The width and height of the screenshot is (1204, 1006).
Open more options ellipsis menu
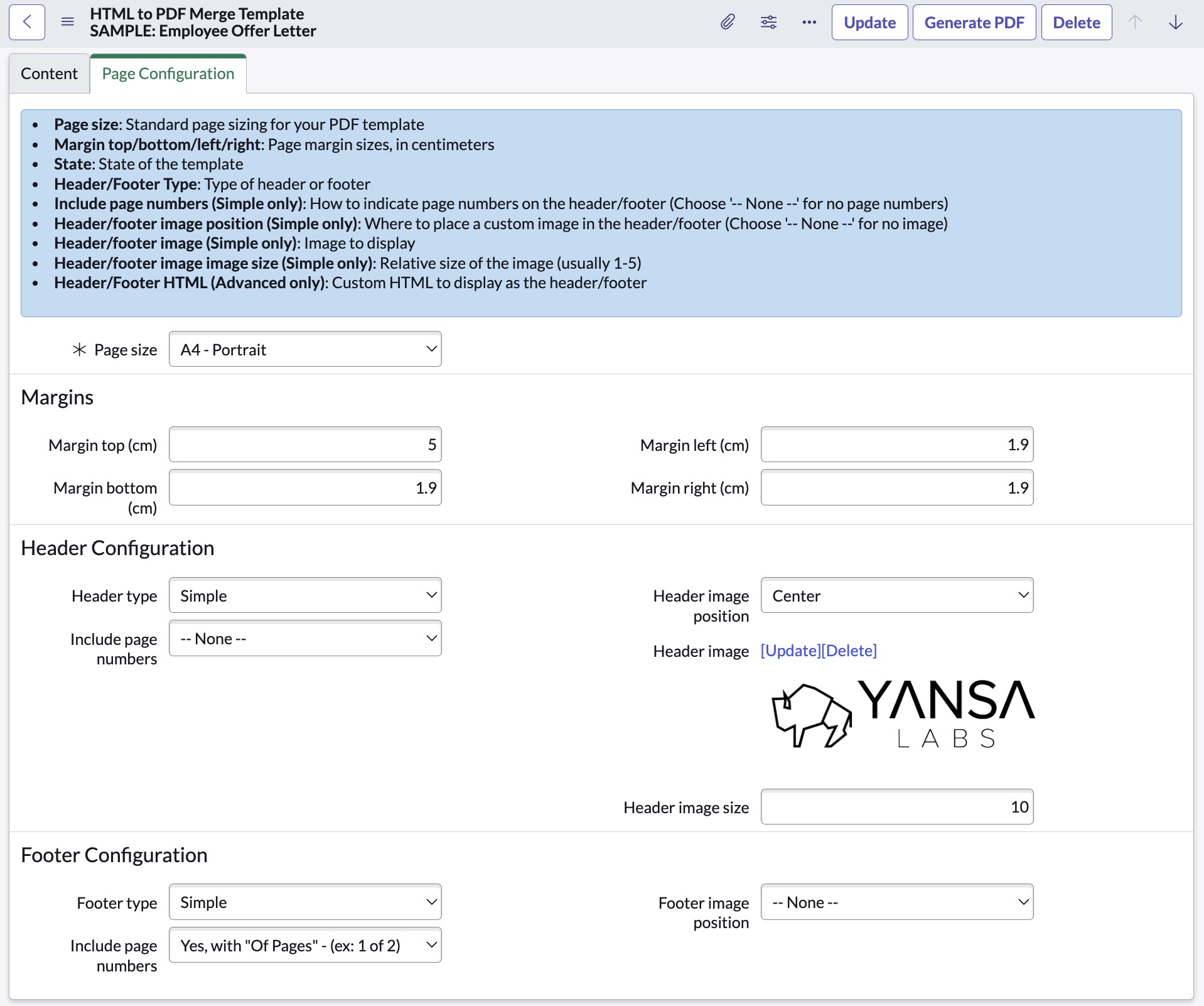coord(809,22)
